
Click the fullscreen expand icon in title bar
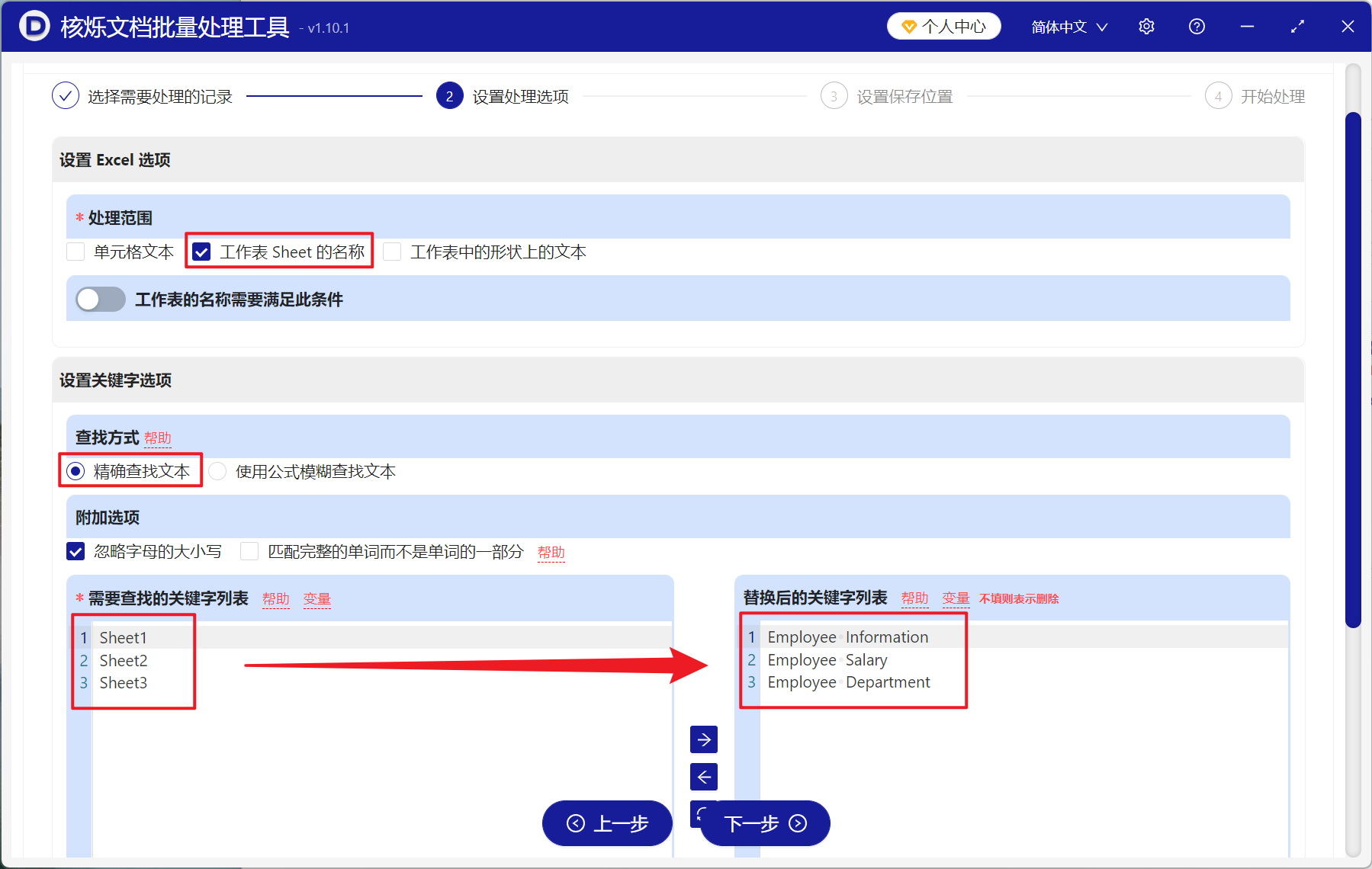point(1297,26)
